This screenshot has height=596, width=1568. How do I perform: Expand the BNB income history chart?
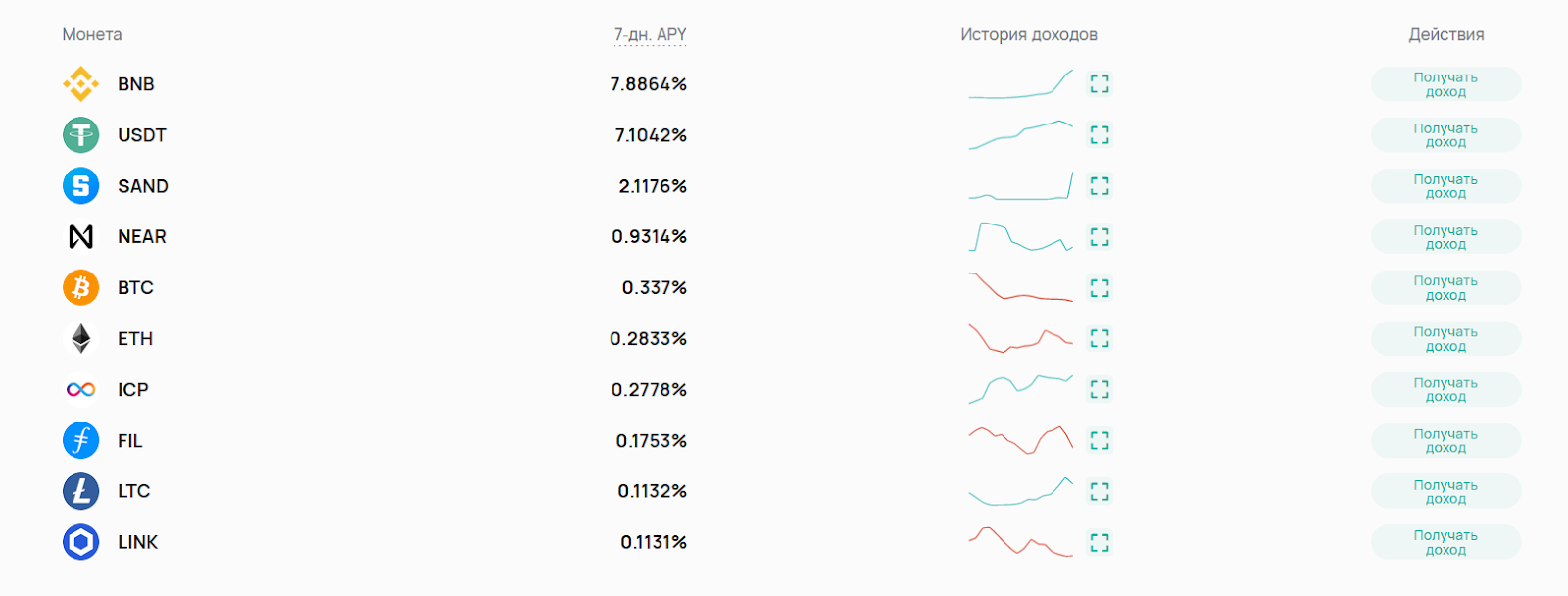pyautogui.click(x=1100, y=84)
